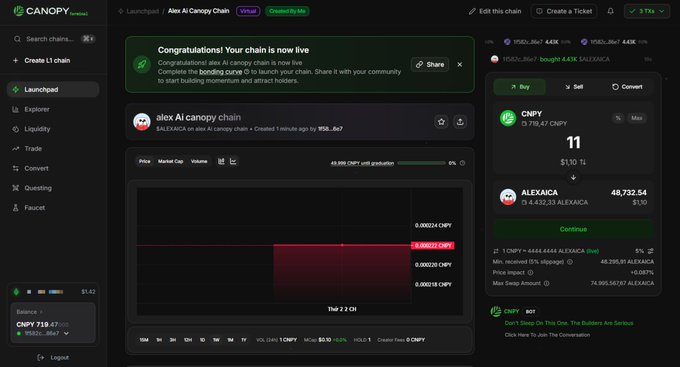Click Edit this chain

click(x=495, y=11)
